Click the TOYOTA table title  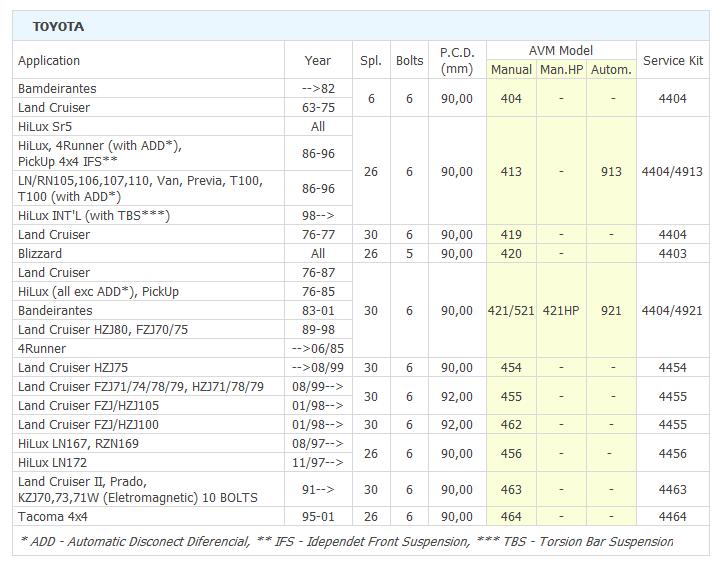pyautogui.click(x=58, y=26)
